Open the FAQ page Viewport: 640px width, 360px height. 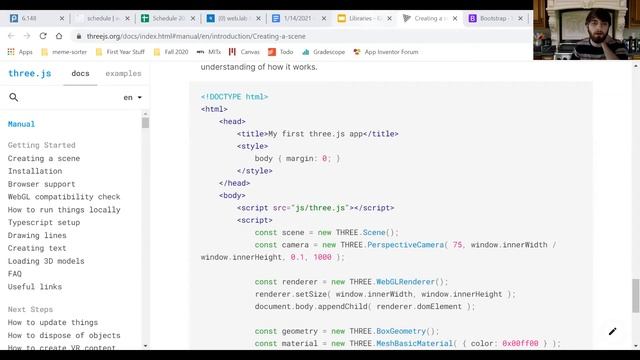point(15,274)
